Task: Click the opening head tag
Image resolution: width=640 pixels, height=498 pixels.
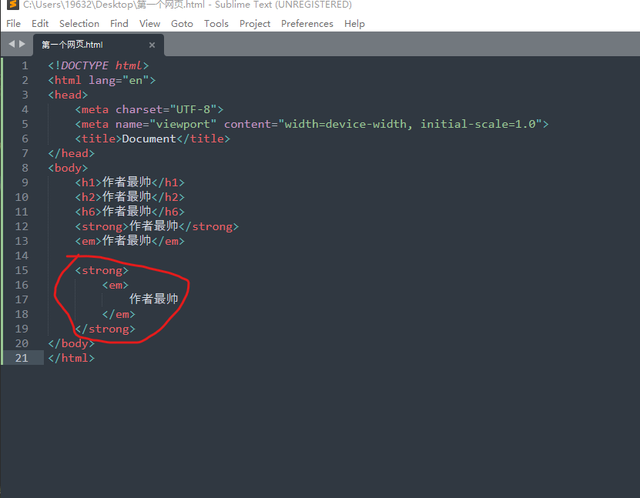Action: coord(68,95)
